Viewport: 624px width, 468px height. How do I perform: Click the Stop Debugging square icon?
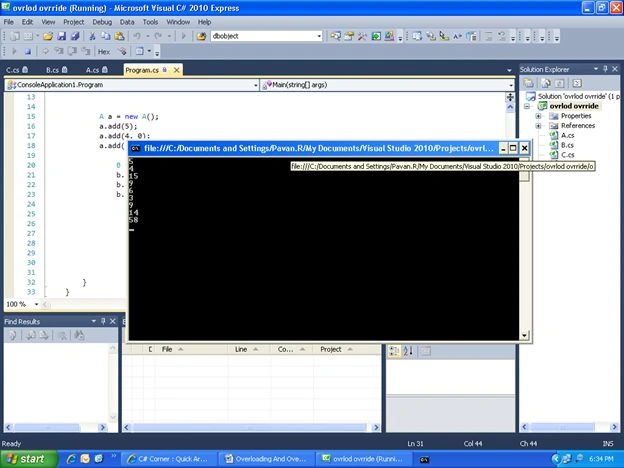click(x=27, y=51)
